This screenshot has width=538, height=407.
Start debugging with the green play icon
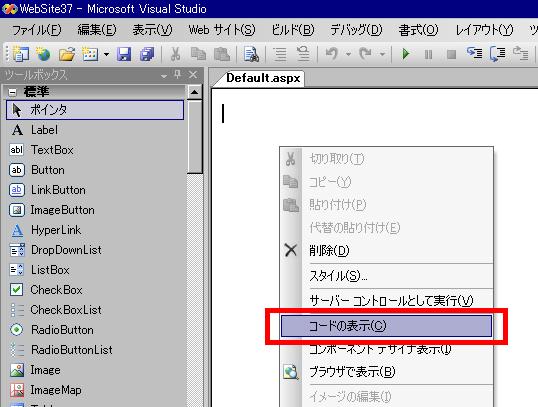click(406, 54)
